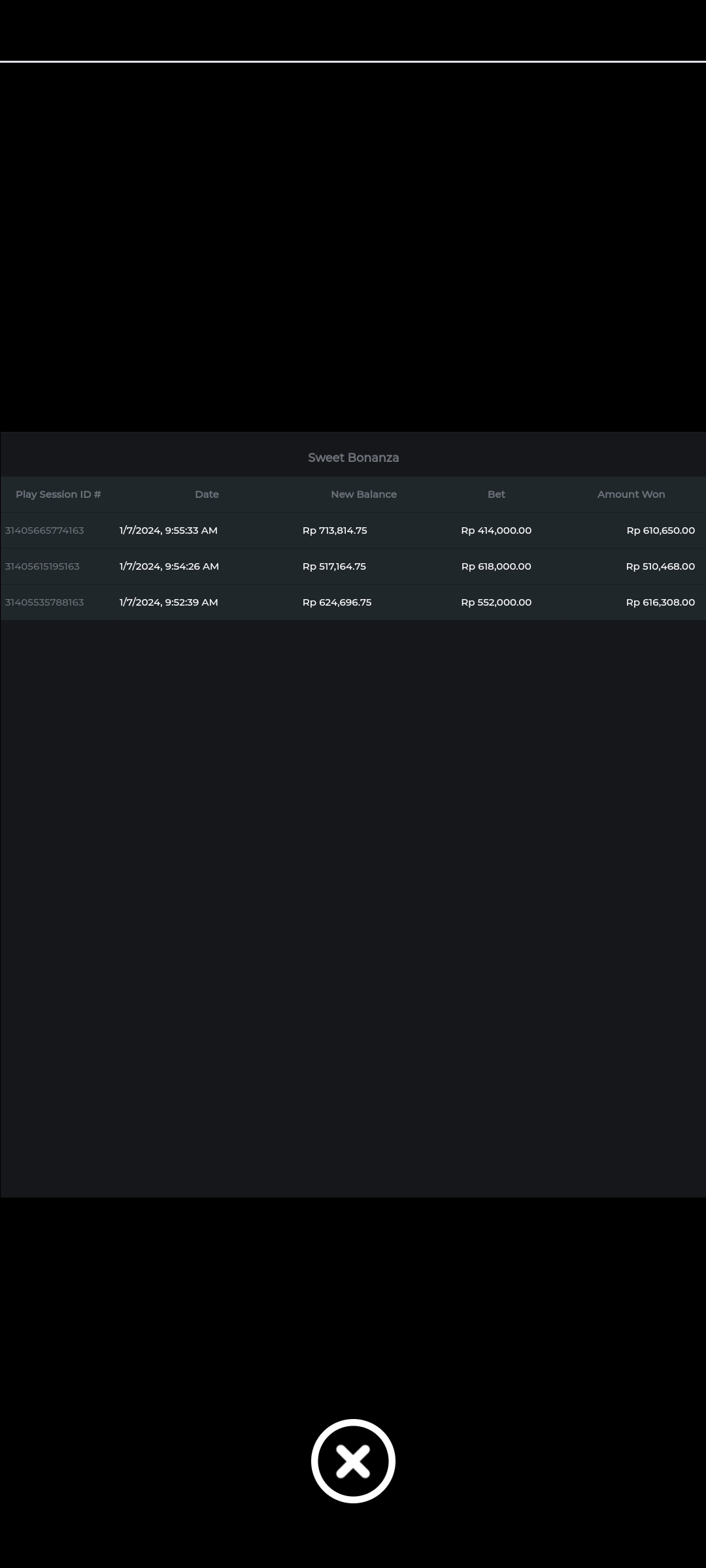Click the New Balance column header
This screenshot has height=1568, width=706.
pyautogui.click(x=363, y=495)
